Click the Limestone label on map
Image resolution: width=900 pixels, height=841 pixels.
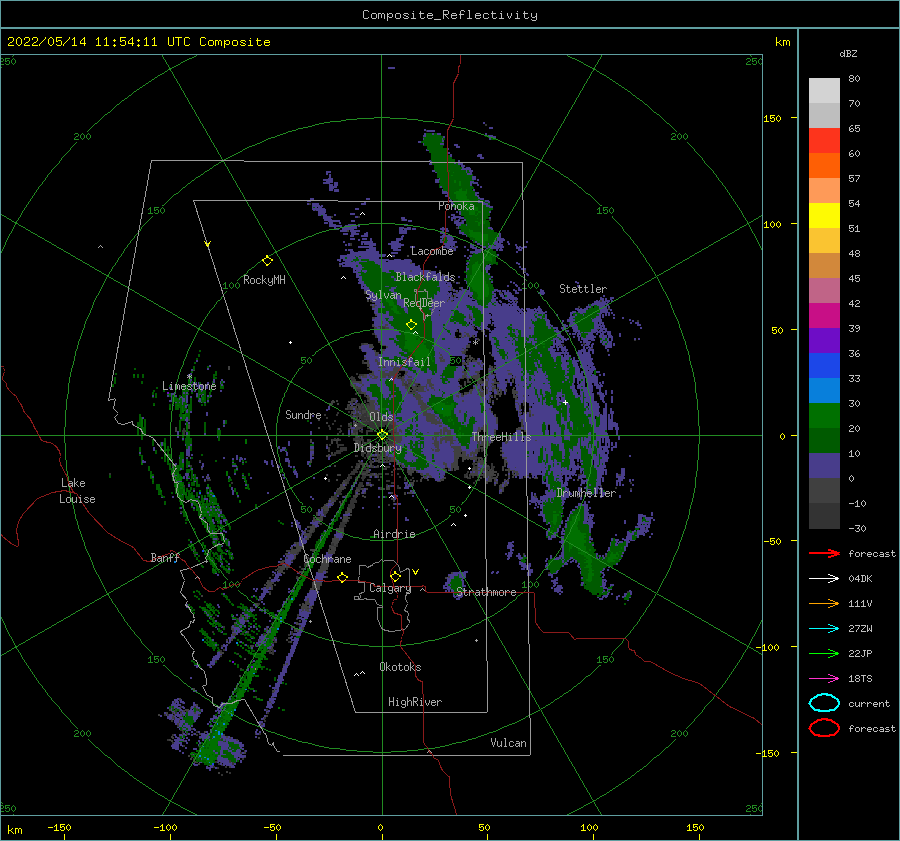click(189, 386)
